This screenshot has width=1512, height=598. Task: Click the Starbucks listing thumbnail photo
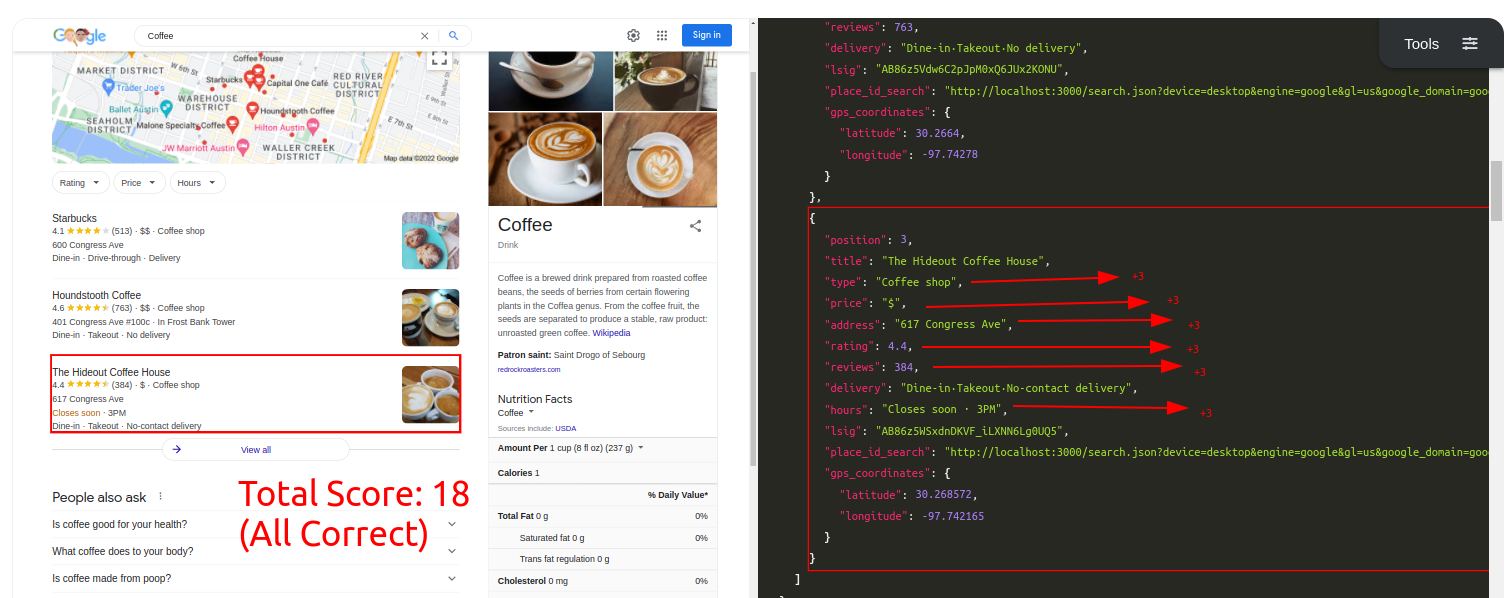(x=430, y=240)
